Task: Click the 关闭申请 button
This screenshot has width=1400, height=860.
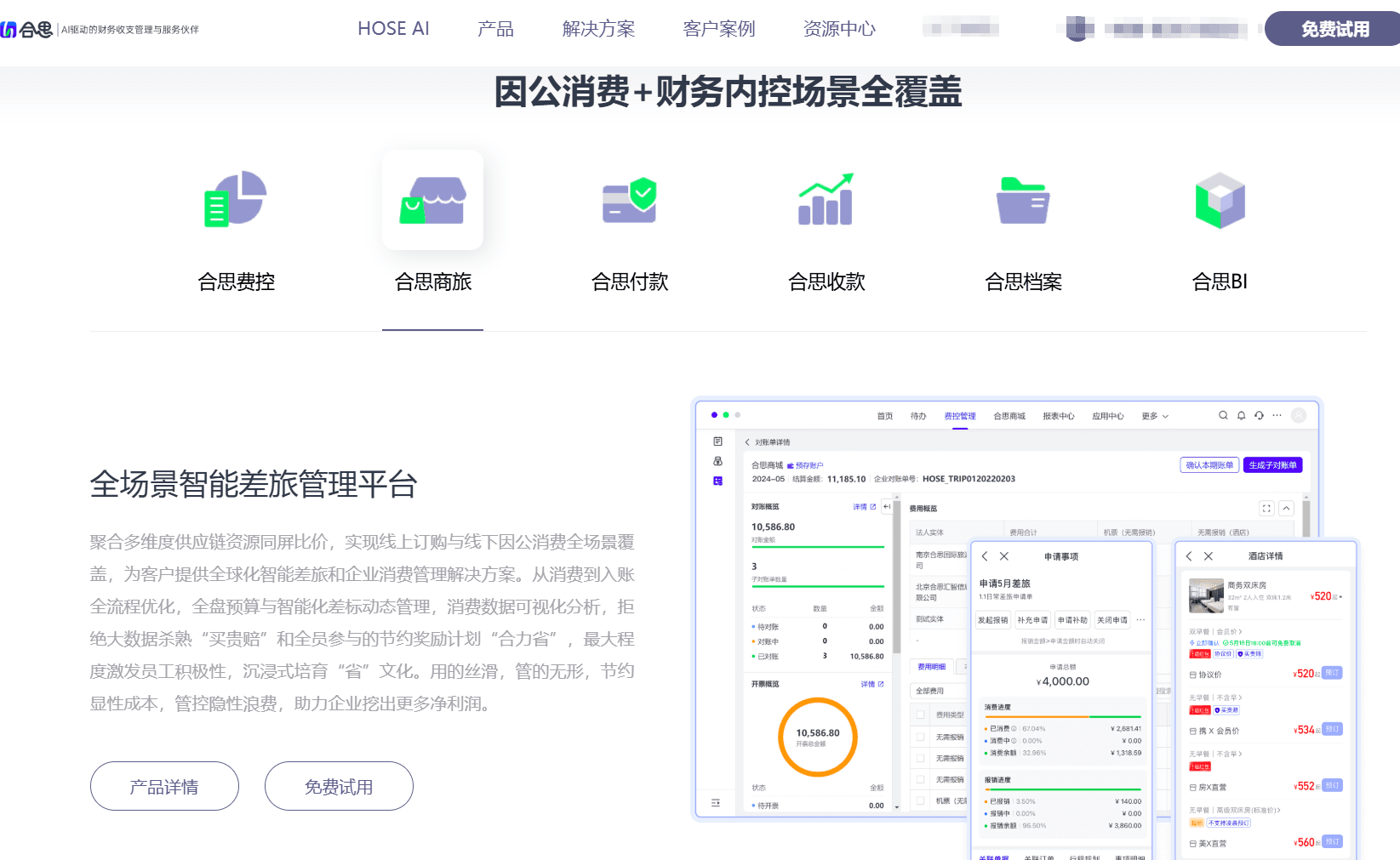Action: (1112, 620)
